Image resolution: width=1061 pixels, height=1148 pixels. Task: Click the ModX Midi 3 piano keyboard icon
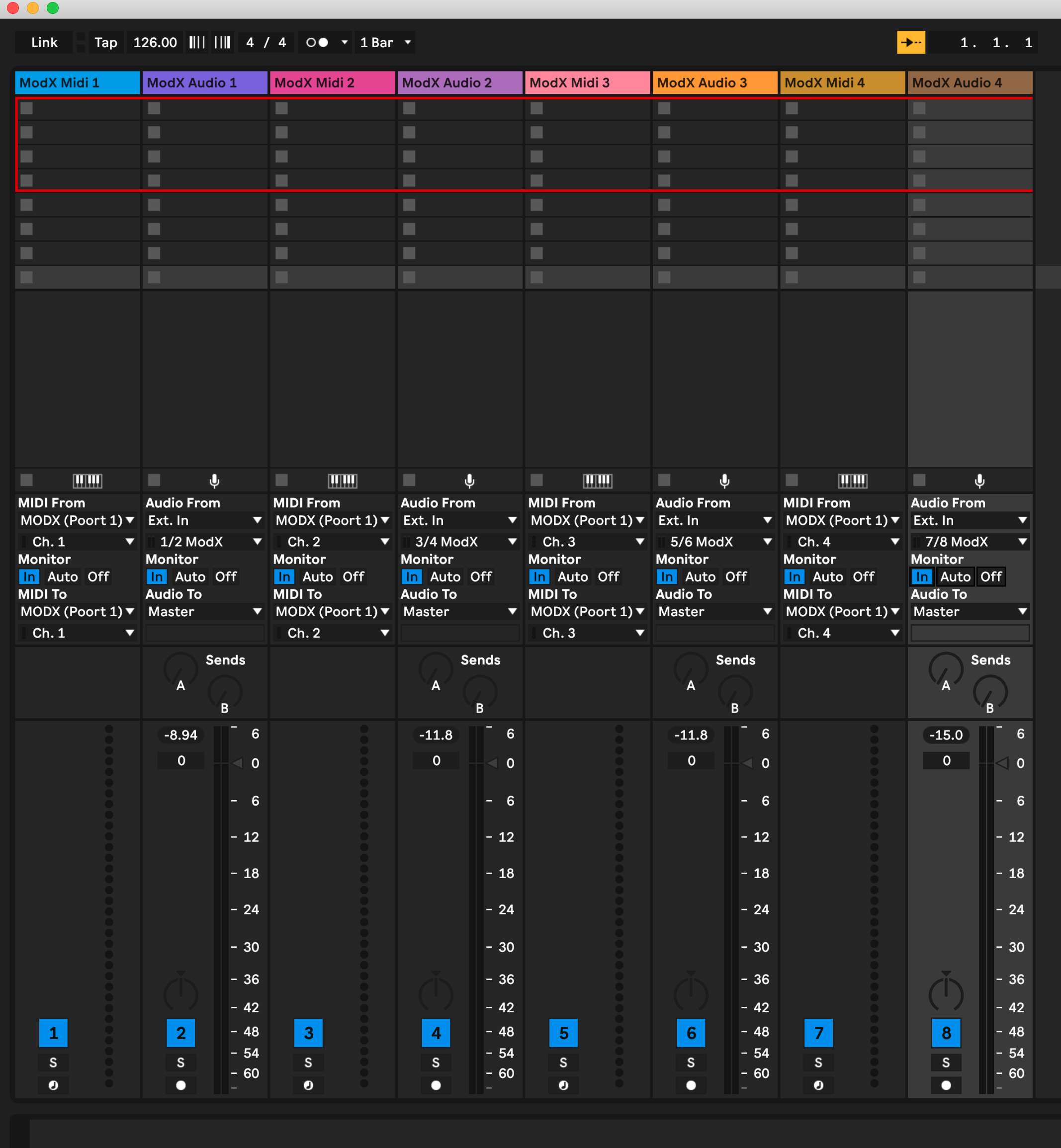[x=597, y=481]
